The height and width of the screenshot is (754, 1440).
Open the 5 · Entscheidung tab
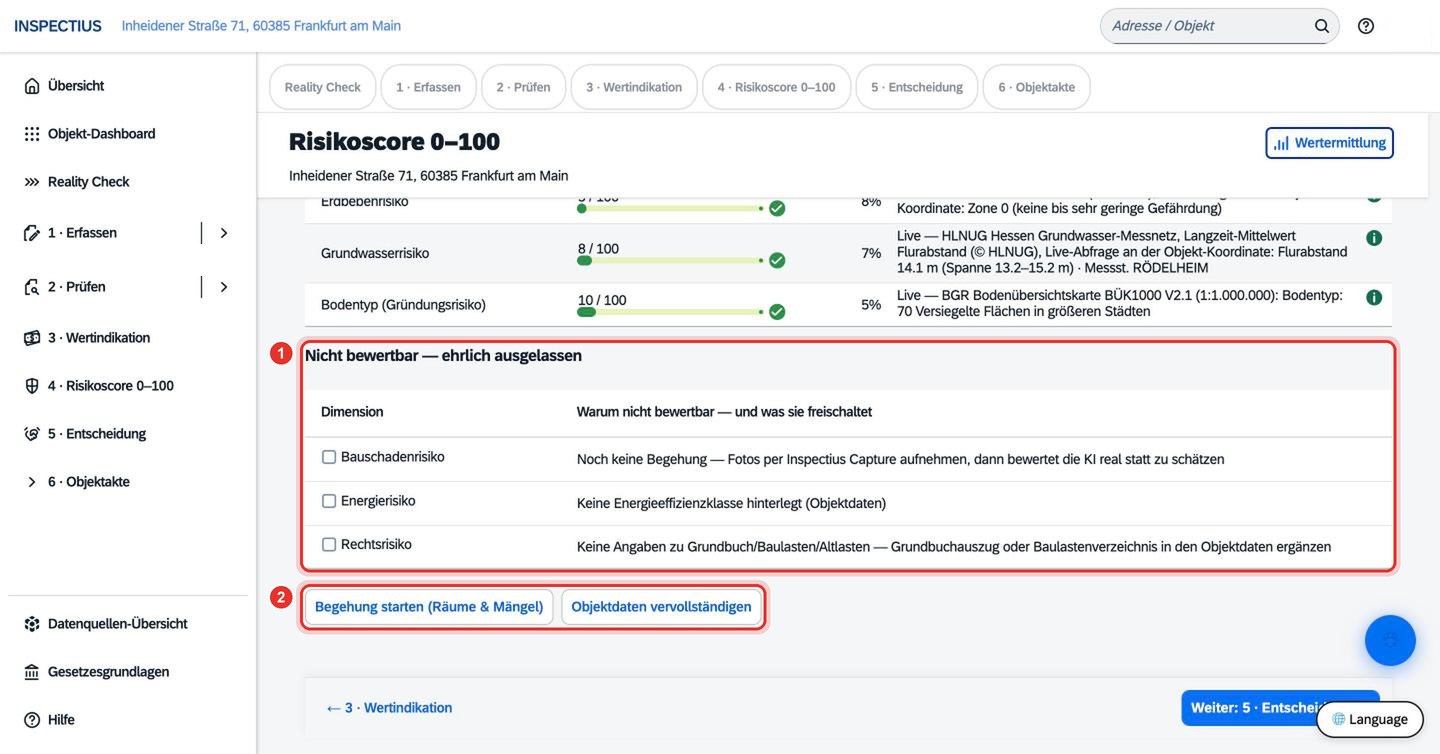click(917, 87)
